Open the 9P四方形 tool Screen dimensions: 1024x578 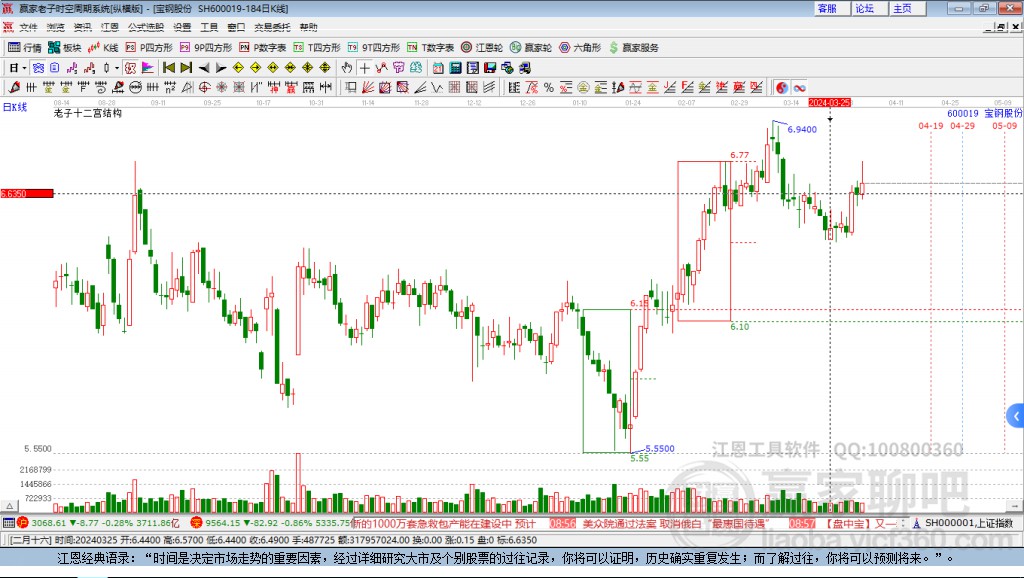(206, 48)
